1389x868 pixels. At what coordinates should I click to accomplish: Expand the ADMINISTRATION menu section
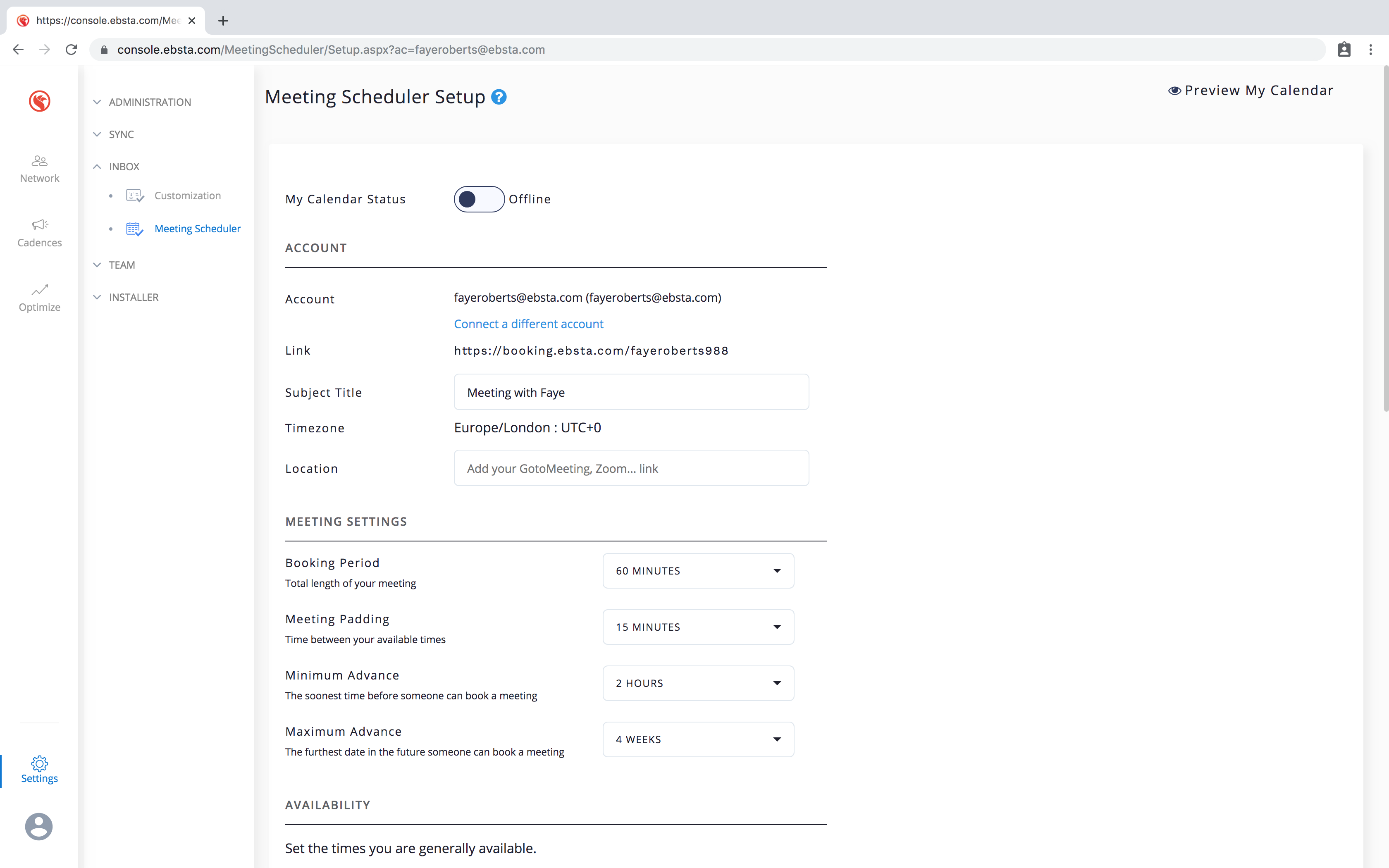[x=150, y=102]
